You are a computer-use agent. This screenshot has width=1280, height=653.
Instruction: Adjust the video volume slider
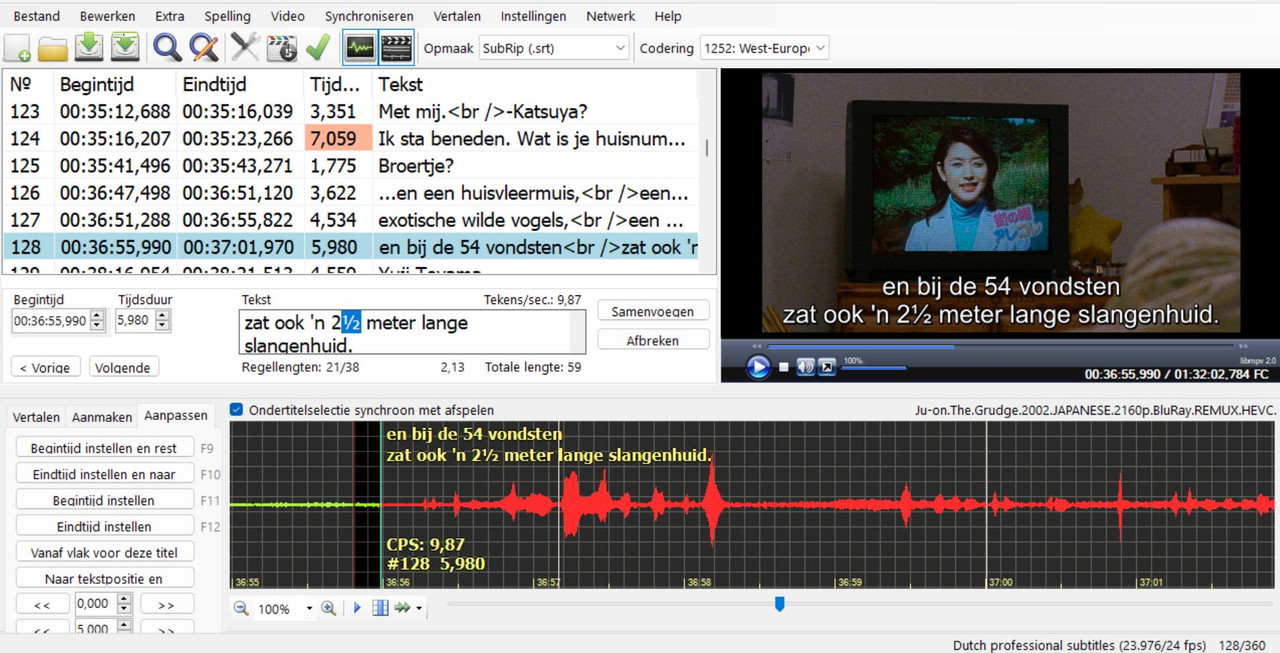[875, 368]
